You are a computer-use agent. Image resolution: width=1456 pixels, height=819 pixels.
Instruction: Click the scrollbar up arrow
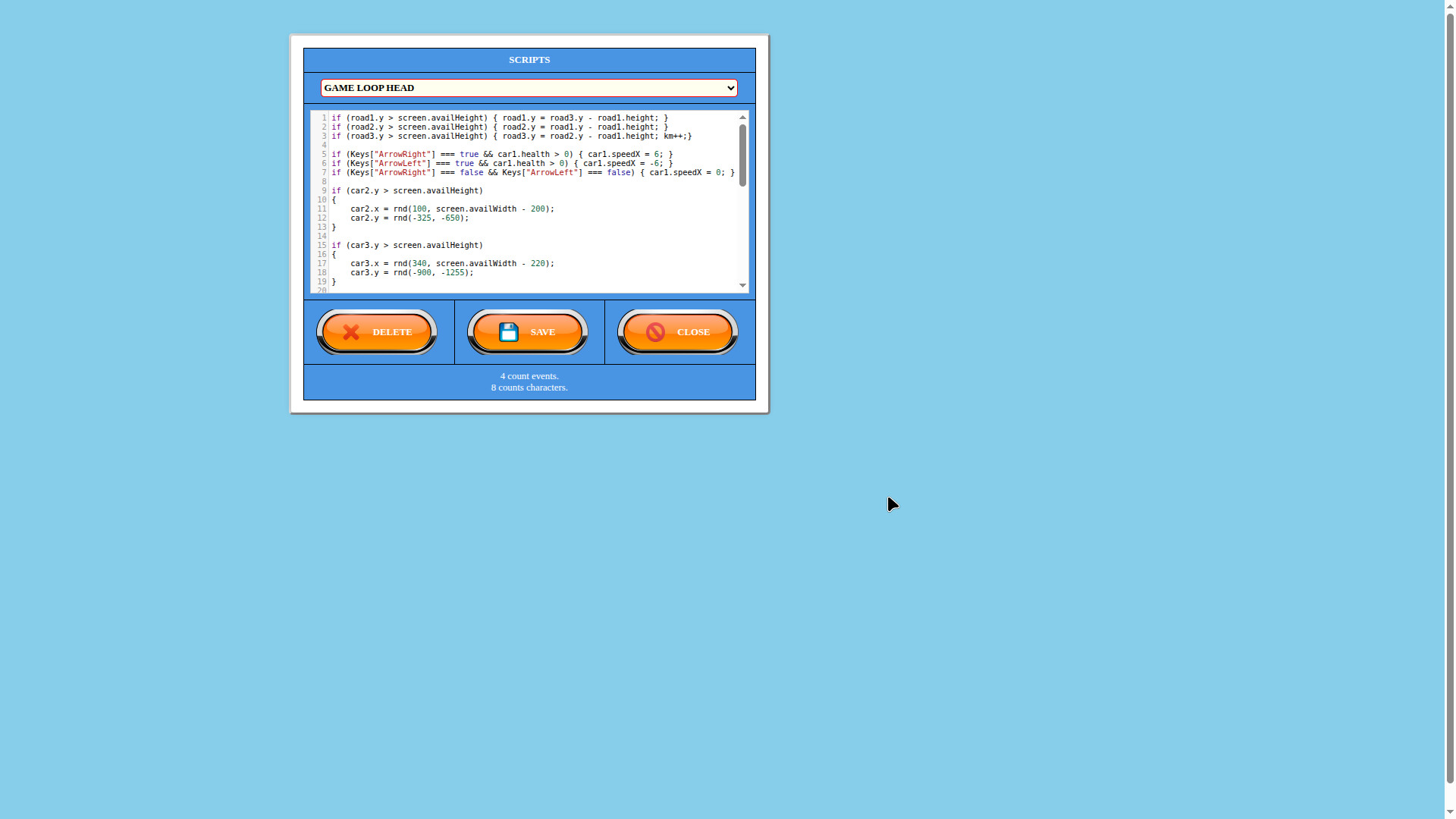(742, 117)
